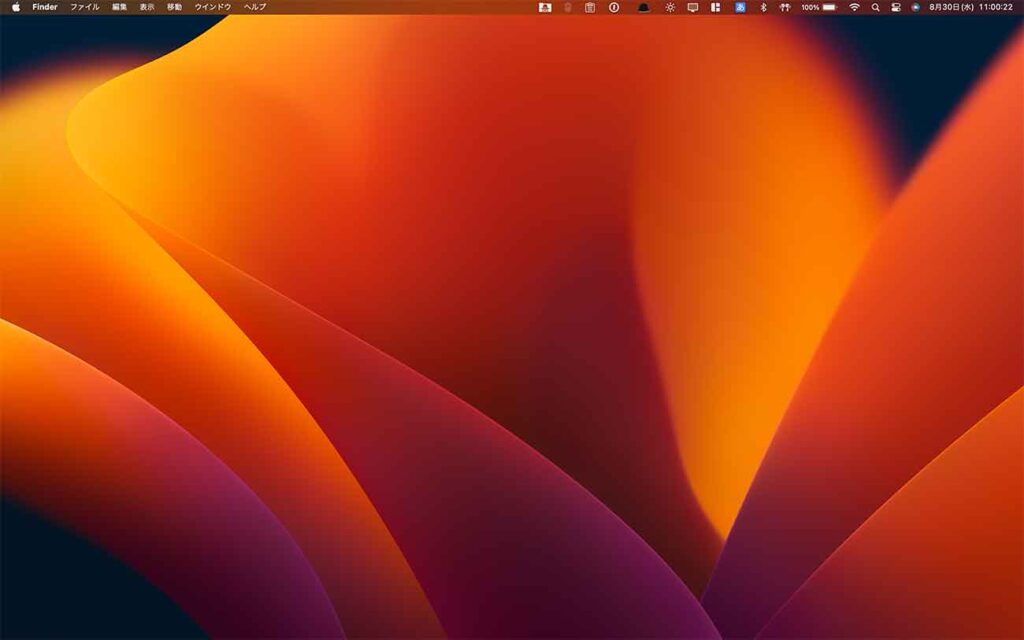Viewport: 1024px width, 640px height.
Task: Open the brightness sun icon in the menu bar
Action: pos(670,9)
